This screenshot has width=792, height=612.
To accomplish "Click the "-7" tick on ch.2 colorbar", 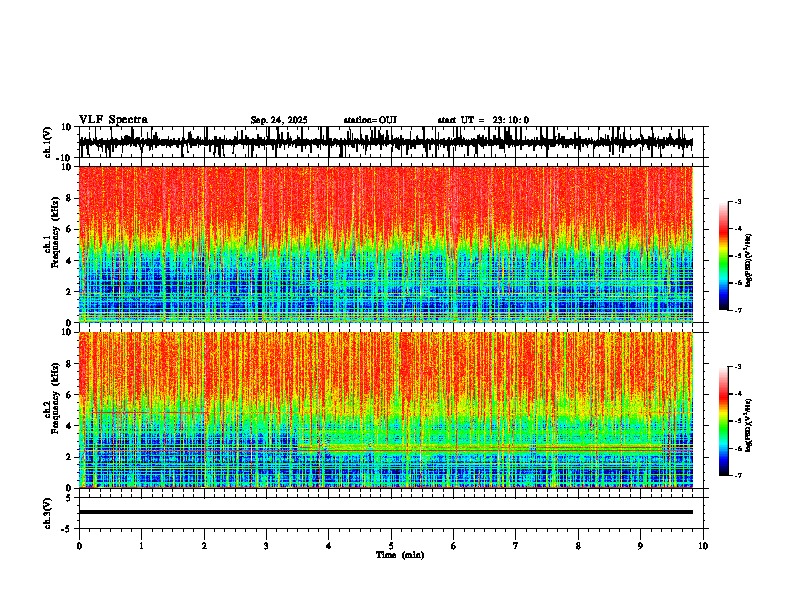I will tap(737, 475).
